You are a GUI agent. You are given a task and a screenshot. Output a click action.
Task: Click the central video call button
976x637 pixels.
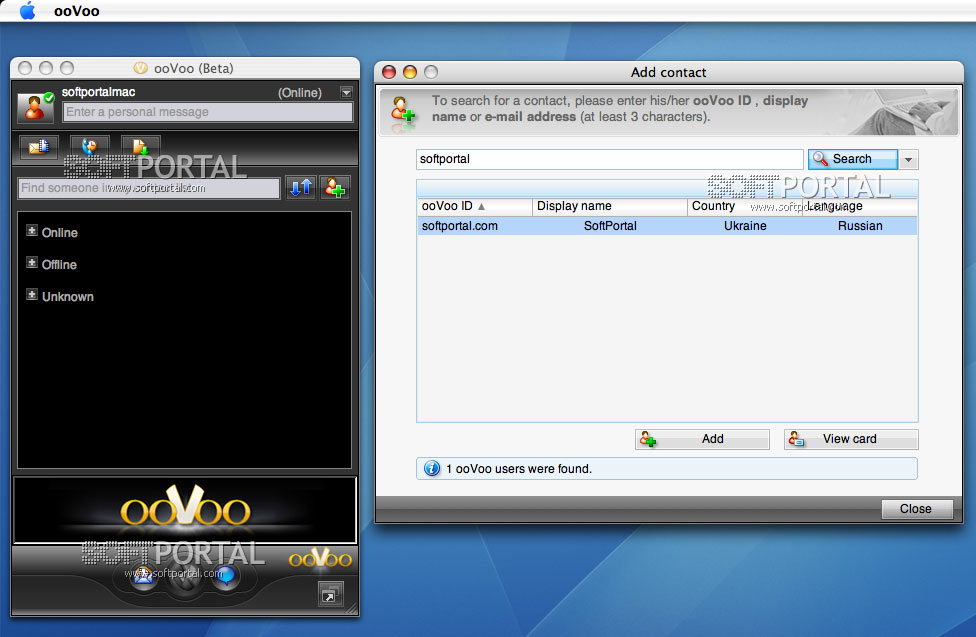pos(184,579)
